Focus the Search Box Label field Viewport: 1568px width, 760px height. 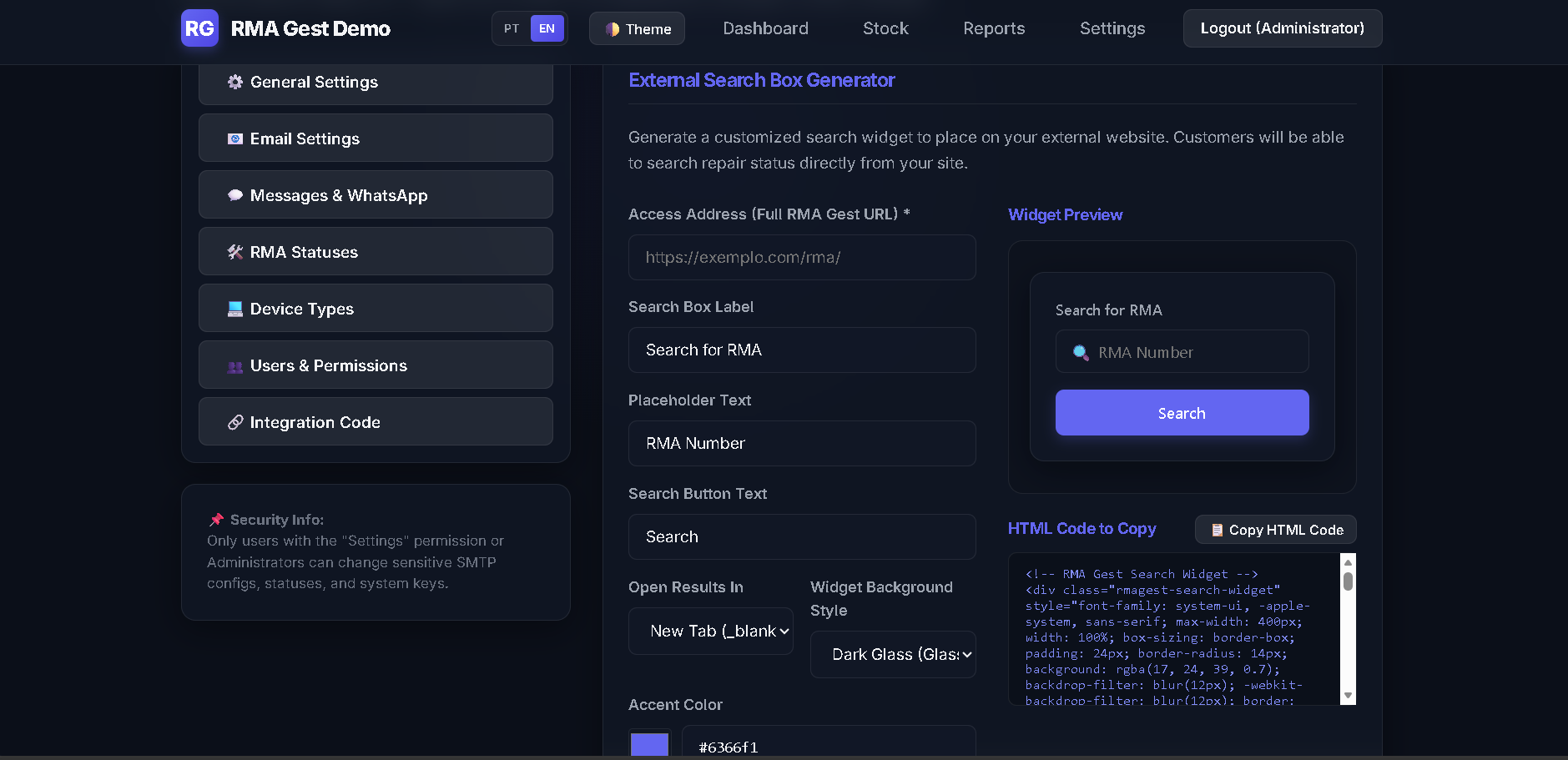pos(802,350)
